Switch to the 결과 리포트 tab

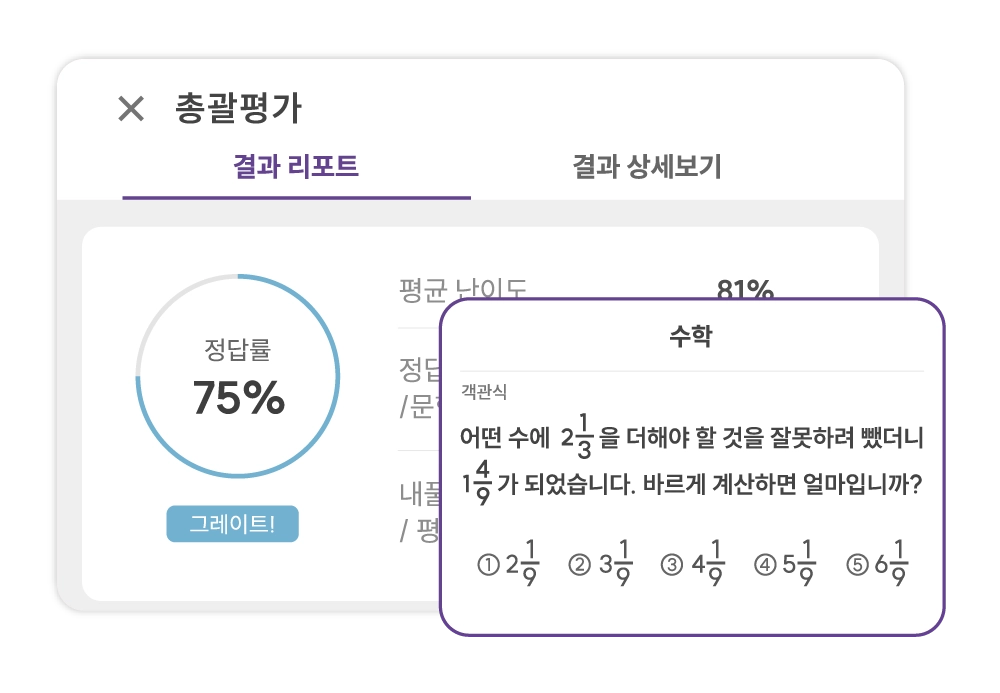(x=296, y=167)
